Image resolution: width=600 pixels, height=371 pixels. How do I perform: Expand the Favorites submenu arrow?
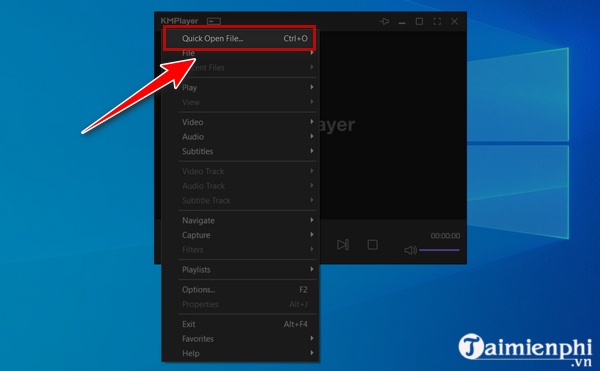tap(312, 338)
